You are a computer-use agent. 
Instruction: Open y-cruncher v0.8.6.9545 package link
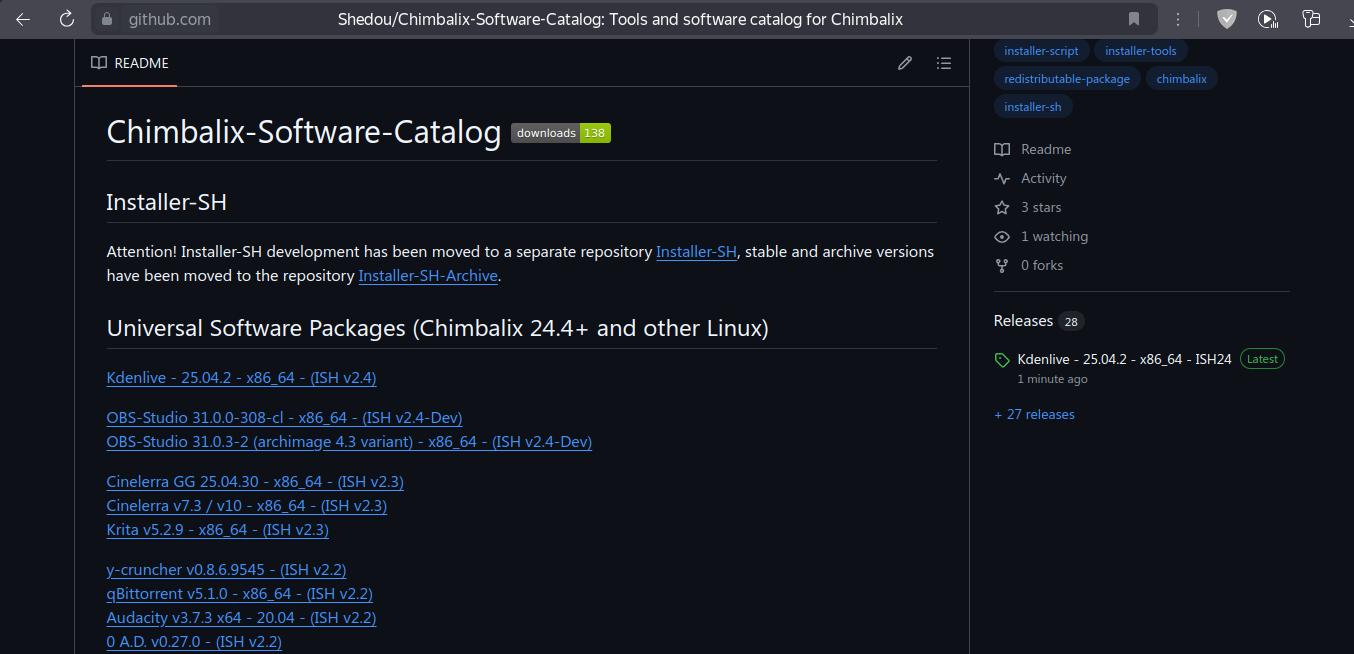click(x=226, y=570)
